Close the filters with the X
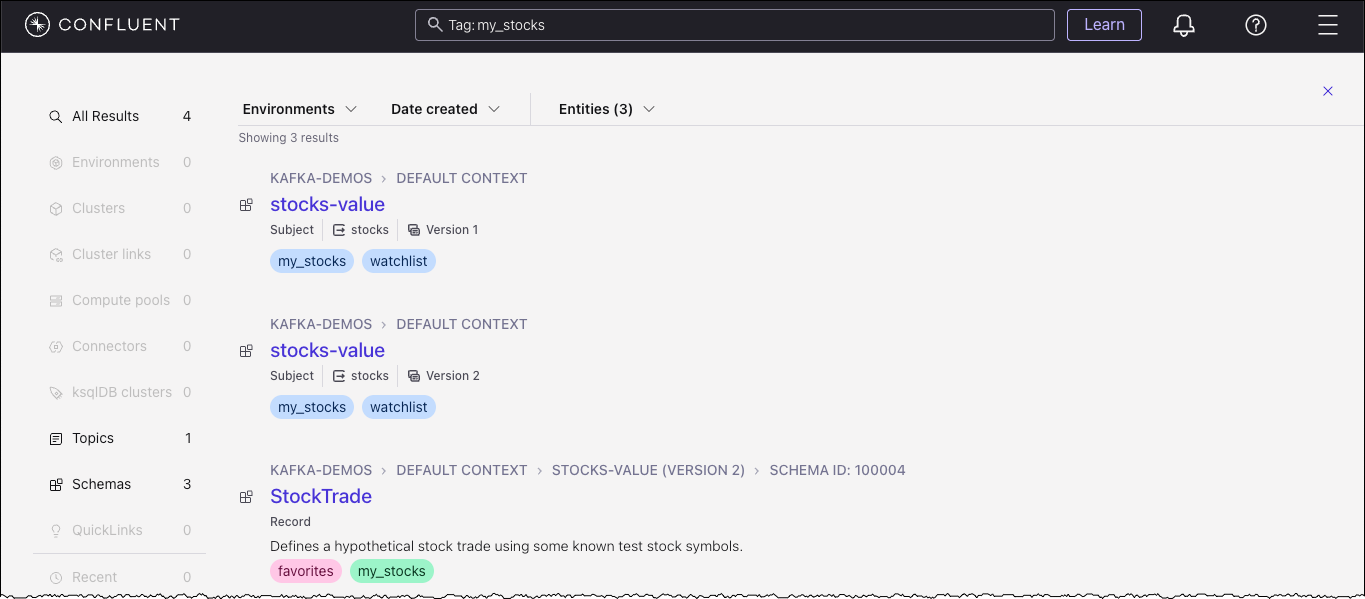 click(1327, 91)
